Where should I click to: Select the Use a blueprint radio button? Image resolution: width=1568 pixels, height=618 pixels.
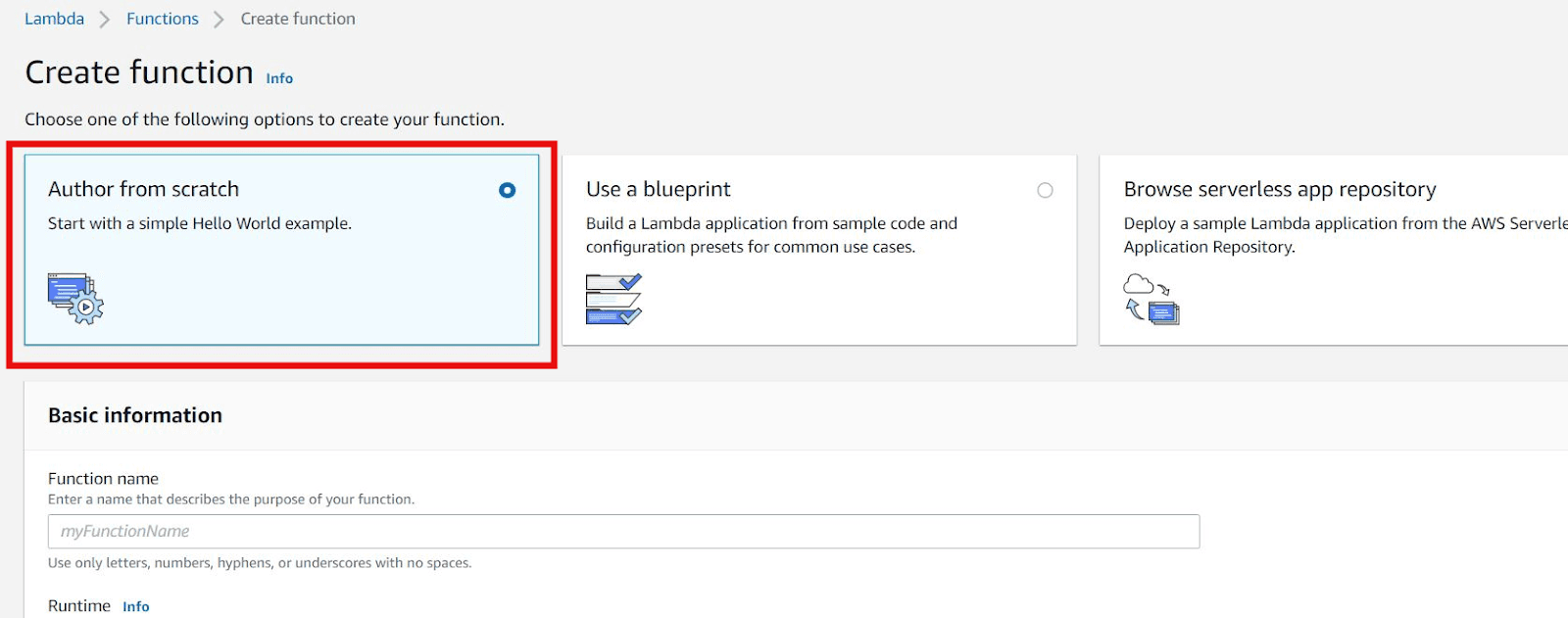pos(1045,190)
